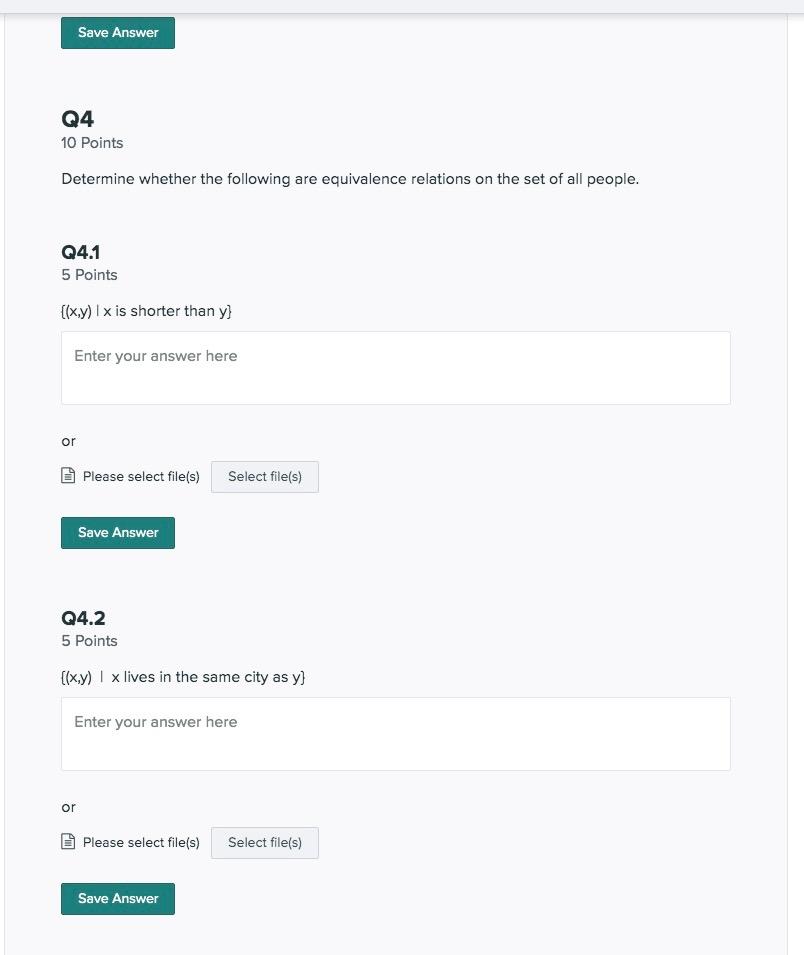Focus the Q4.2 answer text box
The height and width of the screenshot is (955, 804).
395,734
